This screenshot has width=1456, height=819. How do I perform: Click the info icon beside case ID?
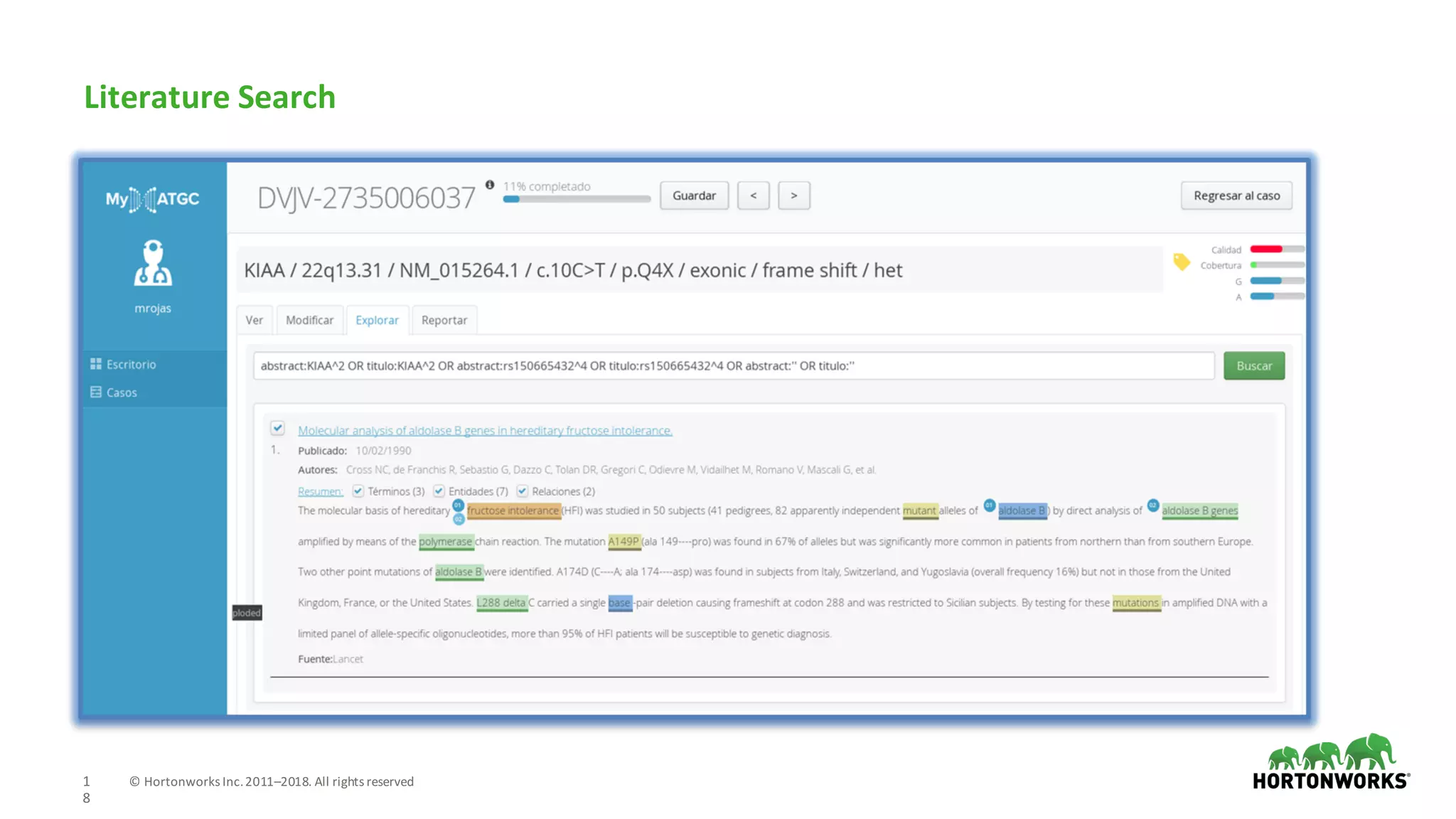(x=490, y=185)
